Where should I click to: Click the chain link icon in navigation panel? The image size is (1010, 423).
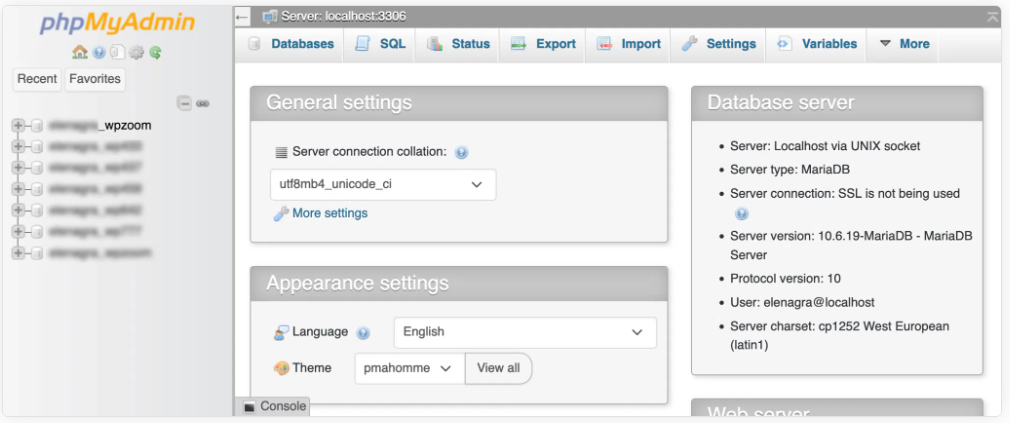pos(203,103)
